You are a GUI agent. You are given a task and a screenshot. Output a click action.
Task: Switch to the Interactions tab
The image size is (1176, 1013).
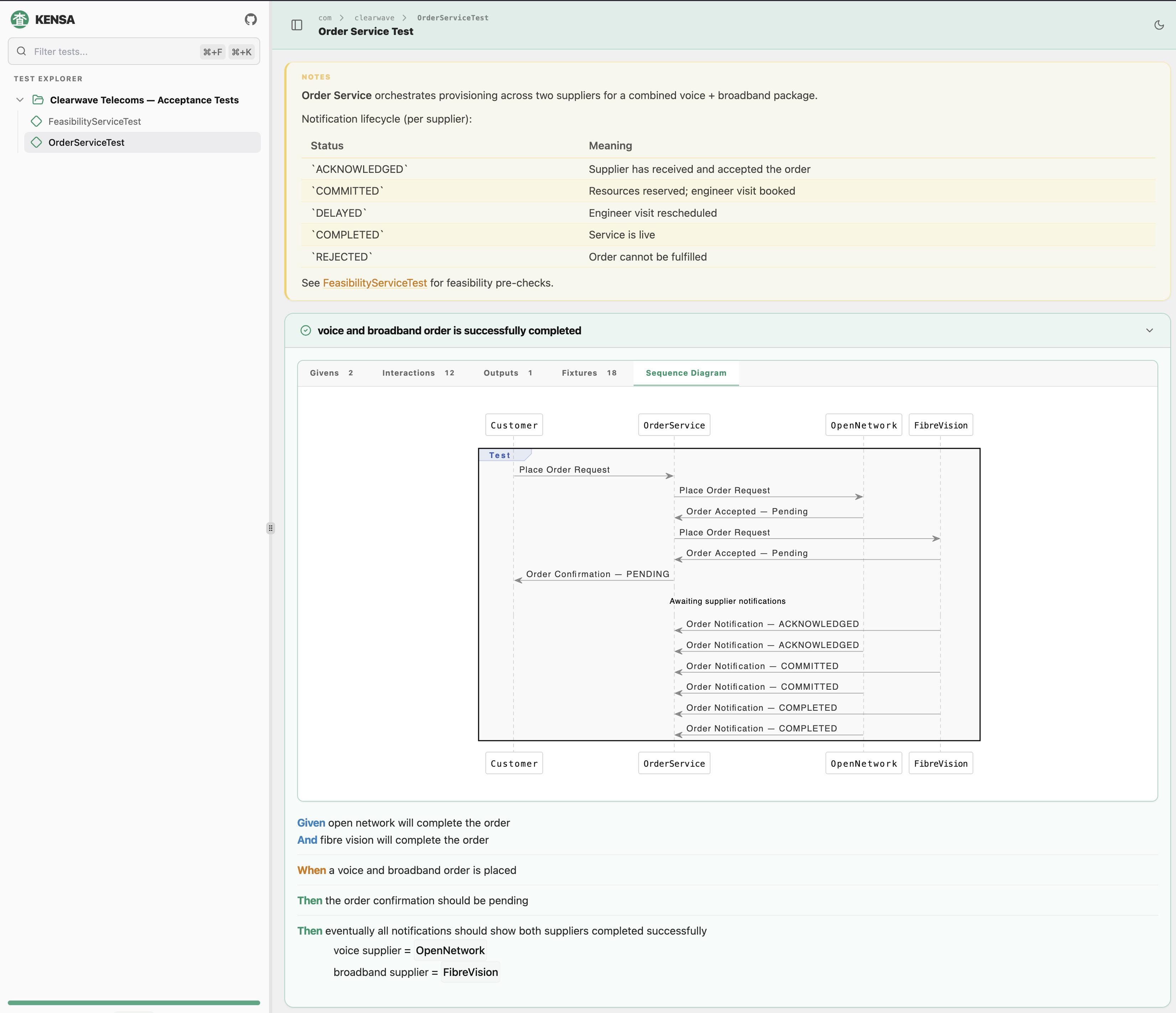418,373
